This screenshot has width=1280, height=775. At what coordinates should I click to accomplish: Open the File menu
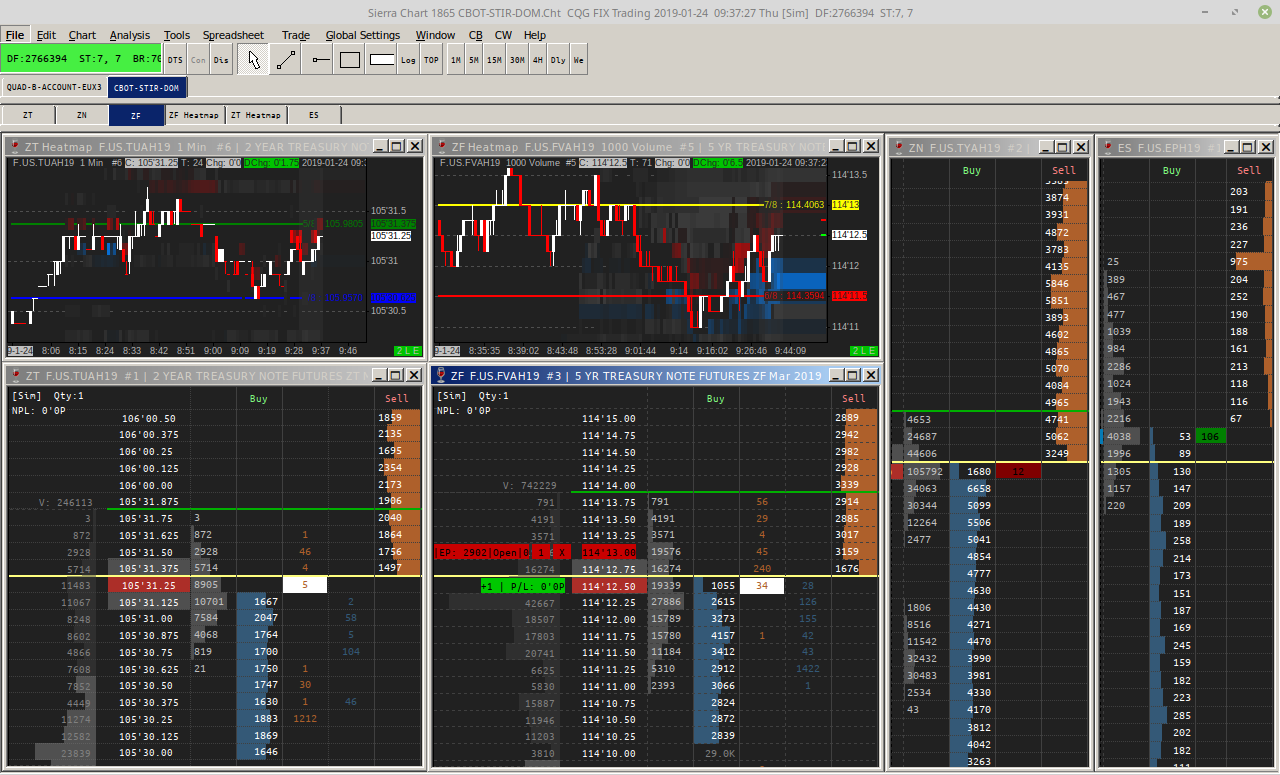click(15, 35)
